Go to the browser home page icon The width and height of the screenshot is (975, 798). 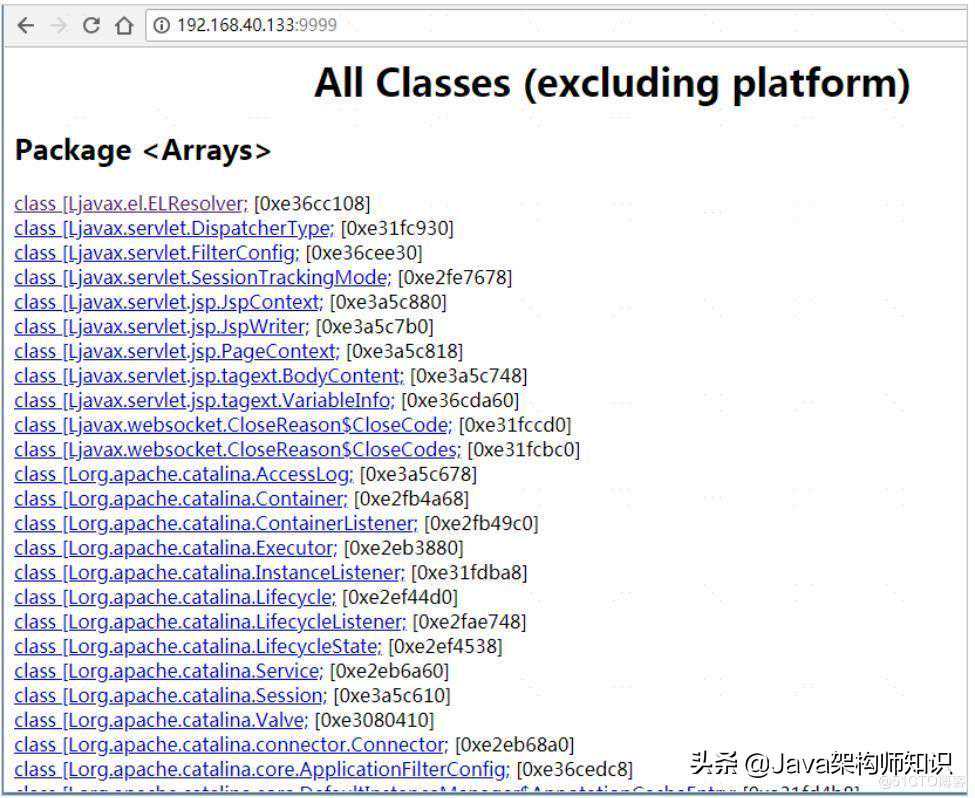click(x=124, y=26)
